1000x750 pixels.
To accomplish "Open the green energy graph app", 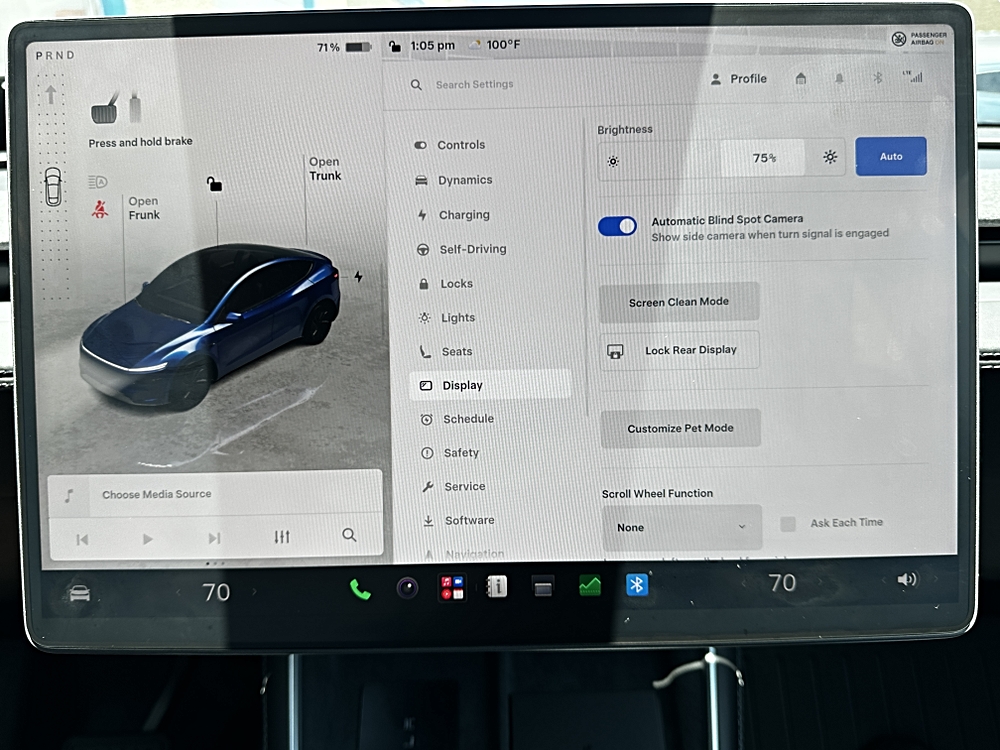I will click(590, 585).
